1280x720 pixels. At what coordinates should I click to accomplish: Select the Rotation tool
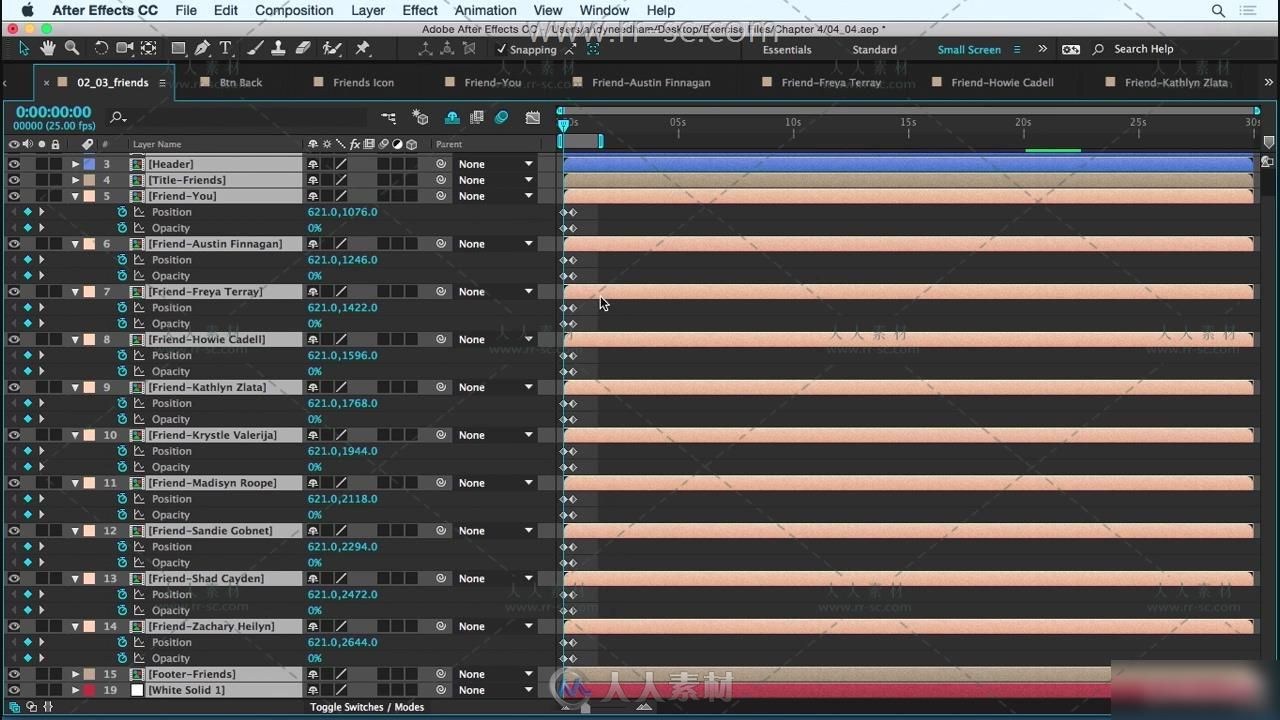(x=101, y=48)
